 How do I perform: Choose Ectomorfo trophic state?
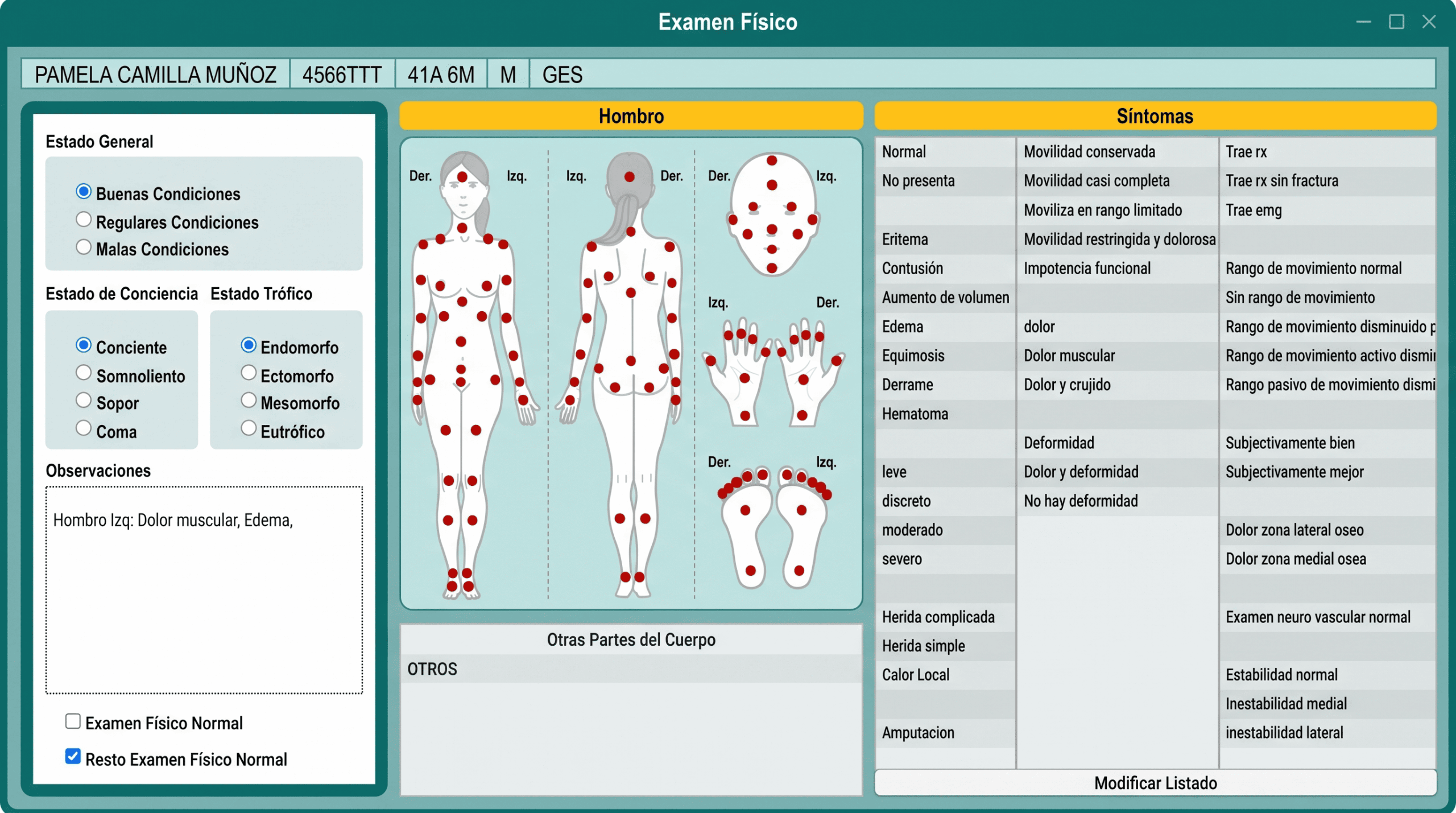[249, 373]
